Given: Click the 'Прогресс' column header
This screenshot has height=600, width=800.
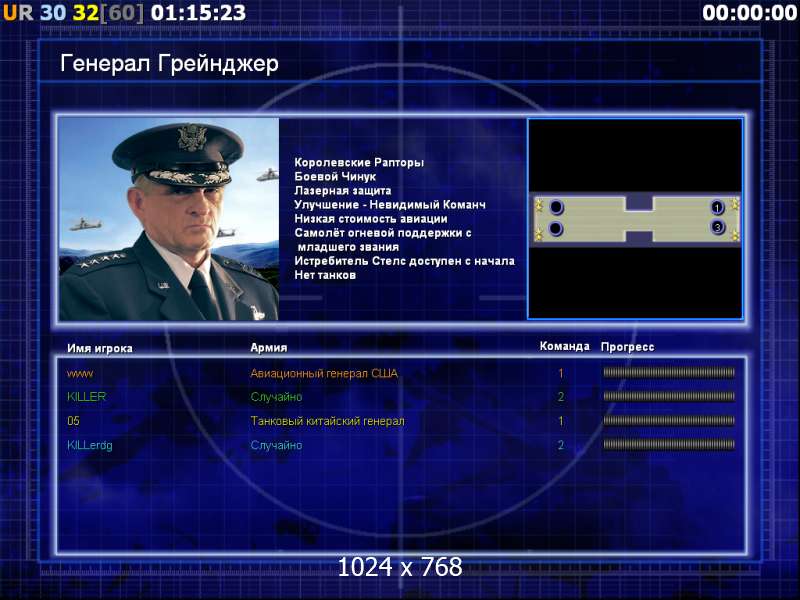Looking at the screenshot, I should click(627, 347).
